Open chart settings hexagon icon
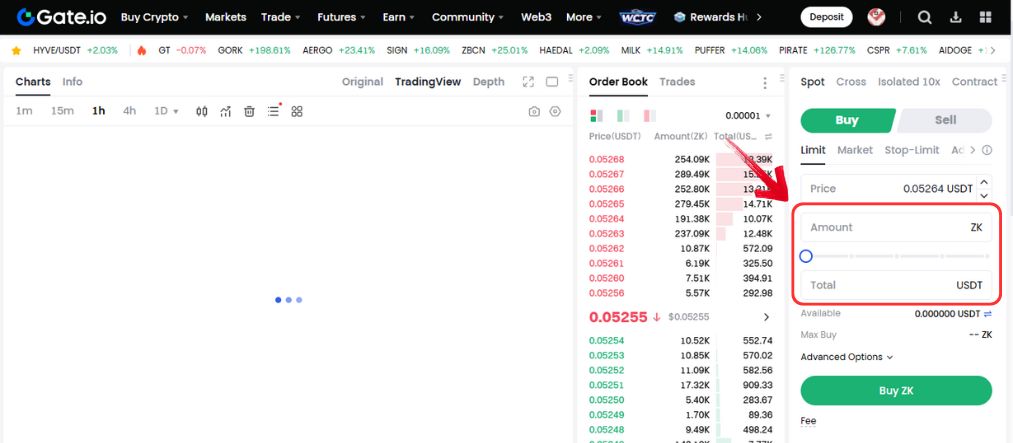The image size is (1013, 443). [555, 112]
